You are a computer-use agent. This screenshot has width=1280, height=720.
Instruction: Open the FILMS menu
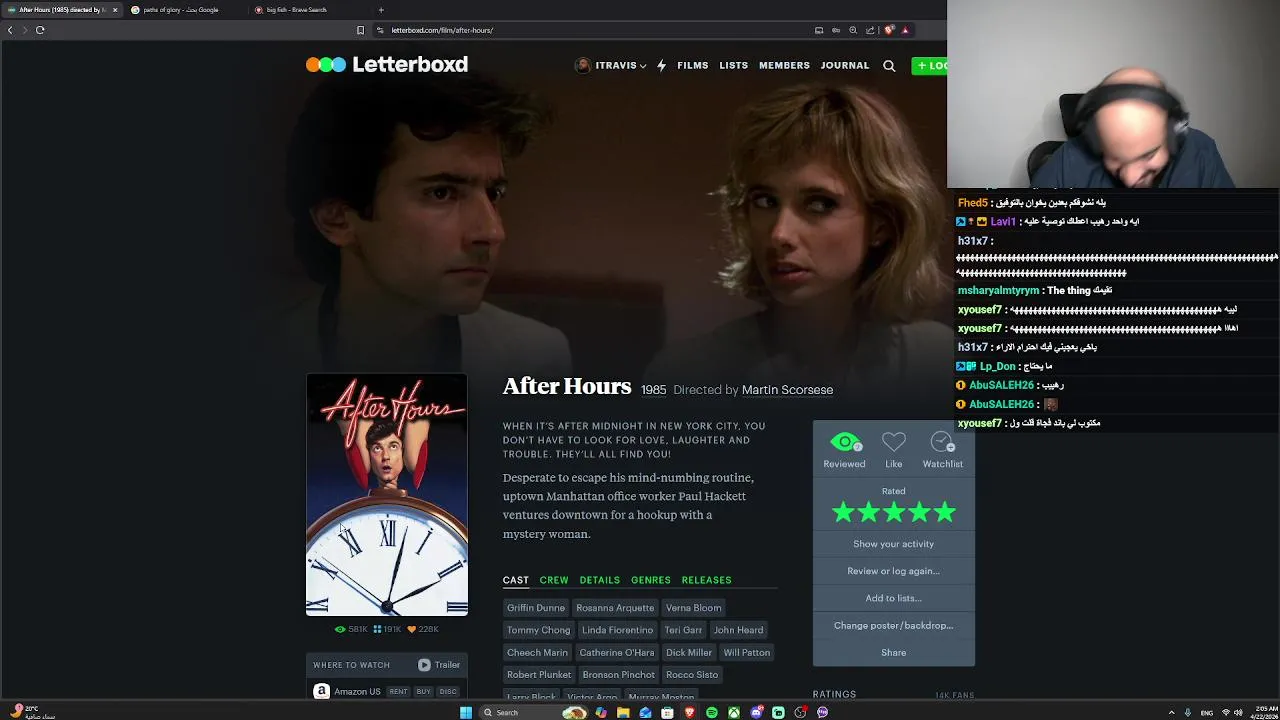tap(692, 65)
